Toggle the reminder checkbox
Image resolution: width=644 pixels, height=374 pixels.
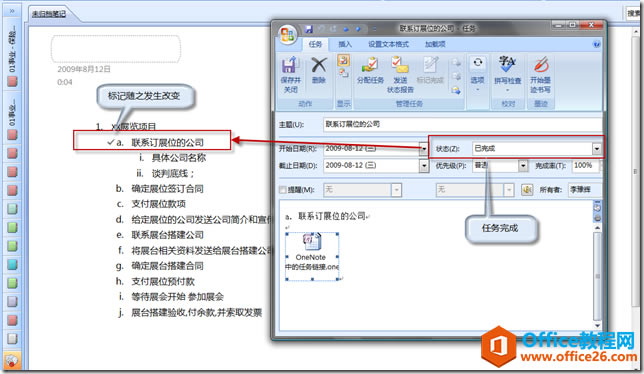pos(283,190)
